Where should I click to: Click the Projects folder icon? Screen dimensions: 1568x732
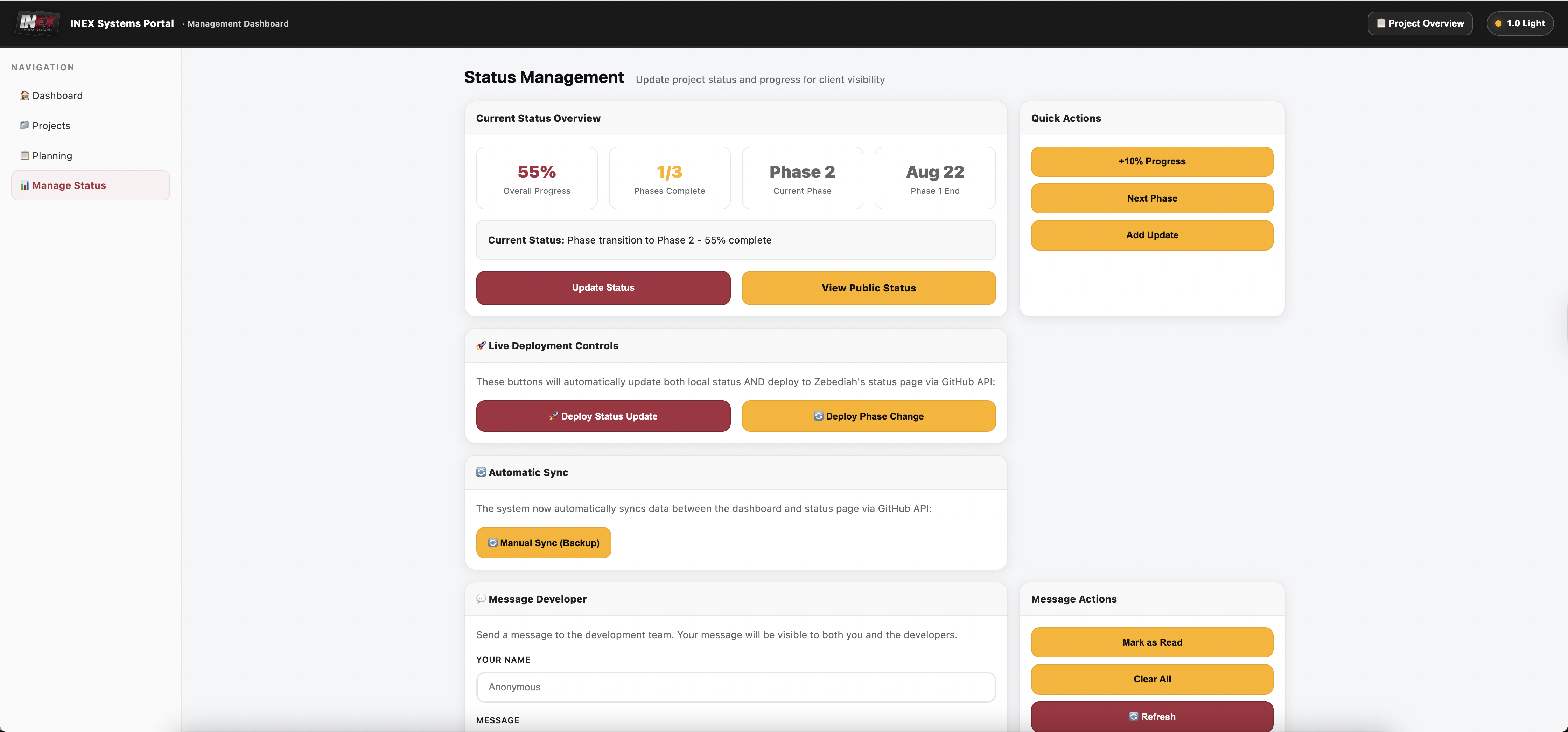click(x=25, y=125)
